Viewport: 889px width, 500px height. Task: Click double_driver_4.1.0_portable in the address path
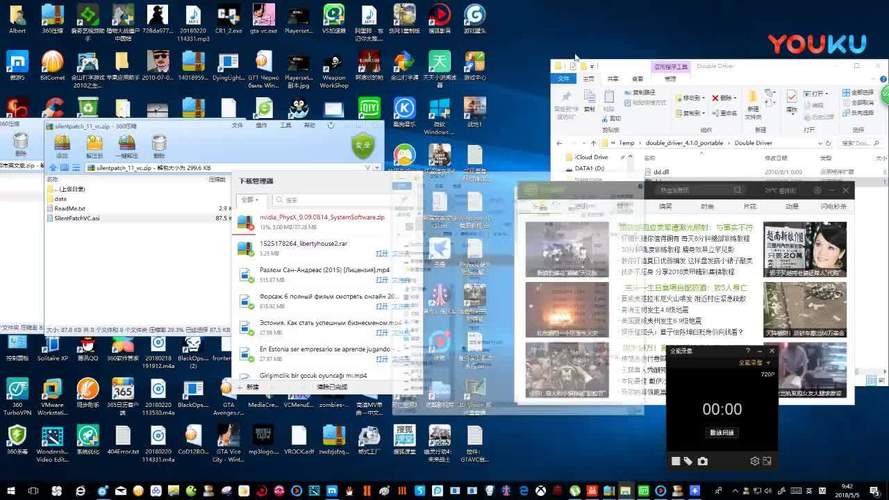point(684,143)
